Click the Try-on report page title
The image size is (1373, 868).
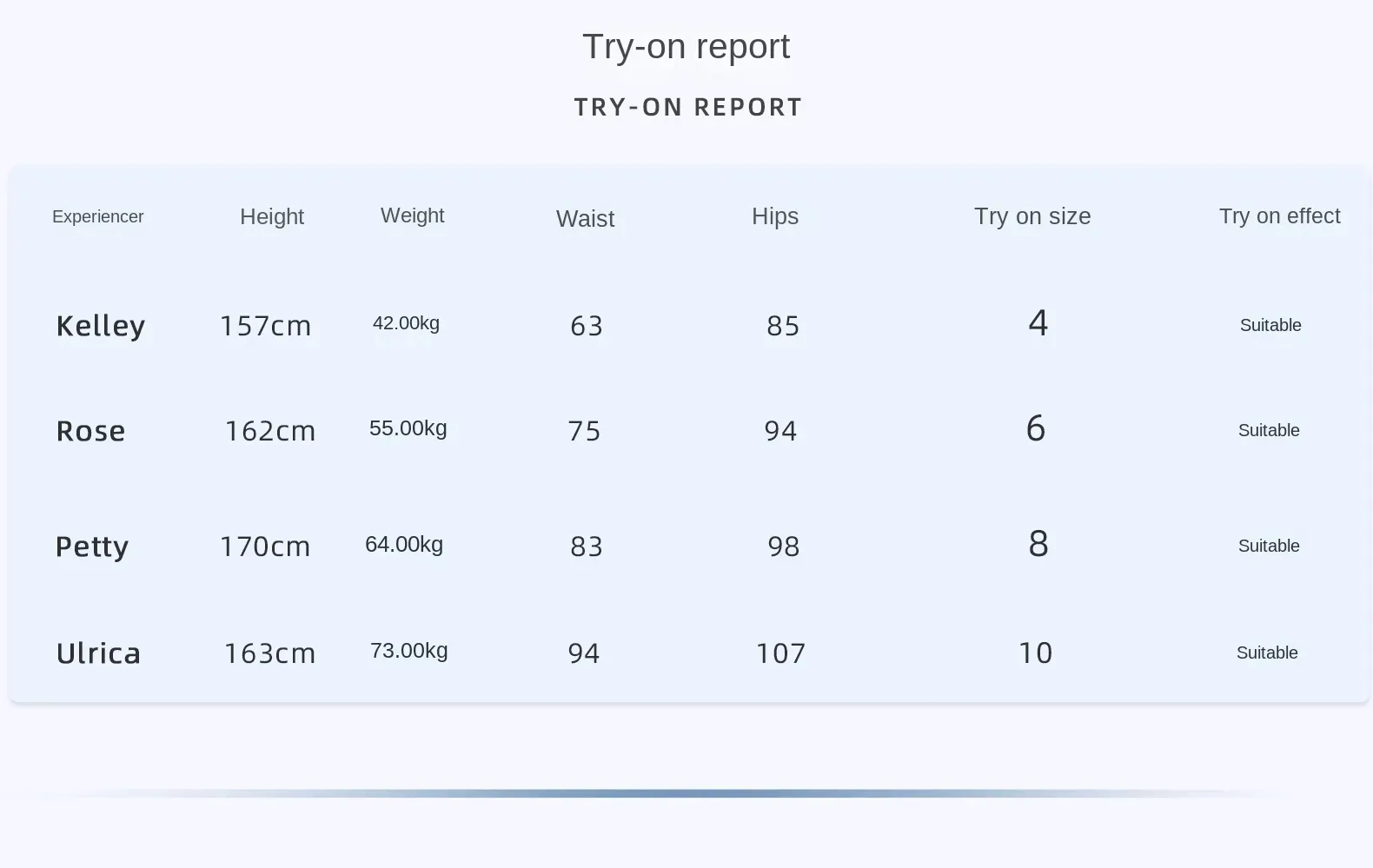686,47
